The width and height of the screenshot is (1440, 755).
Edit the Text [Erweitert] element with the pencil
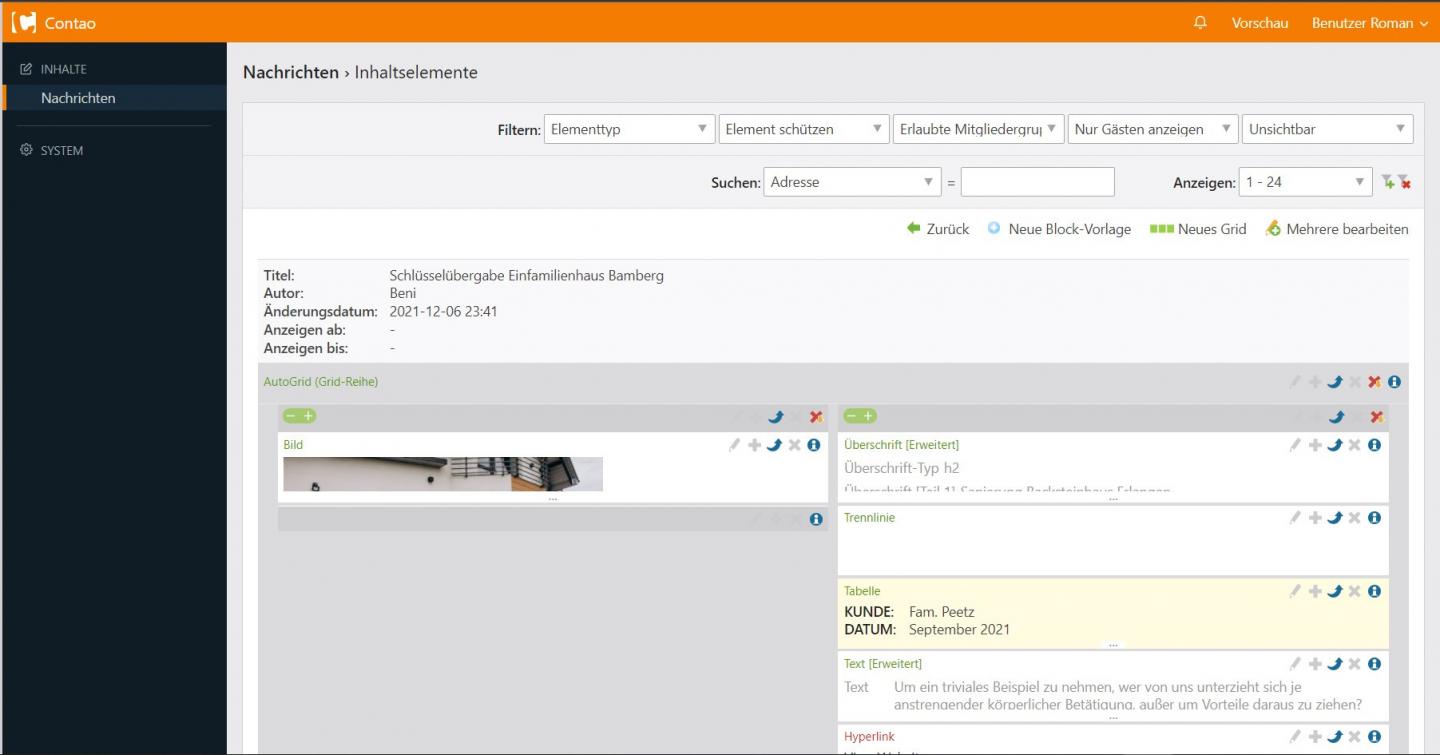(x=1295, y=664)
